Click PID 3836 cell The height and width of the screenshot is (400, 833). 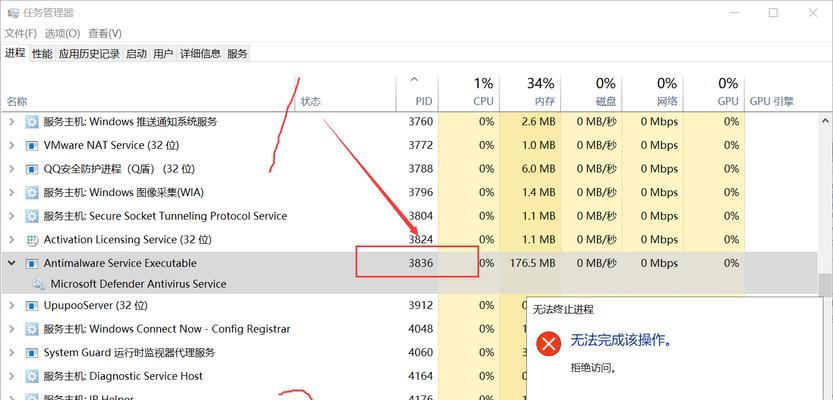click(x=421, y=263)
